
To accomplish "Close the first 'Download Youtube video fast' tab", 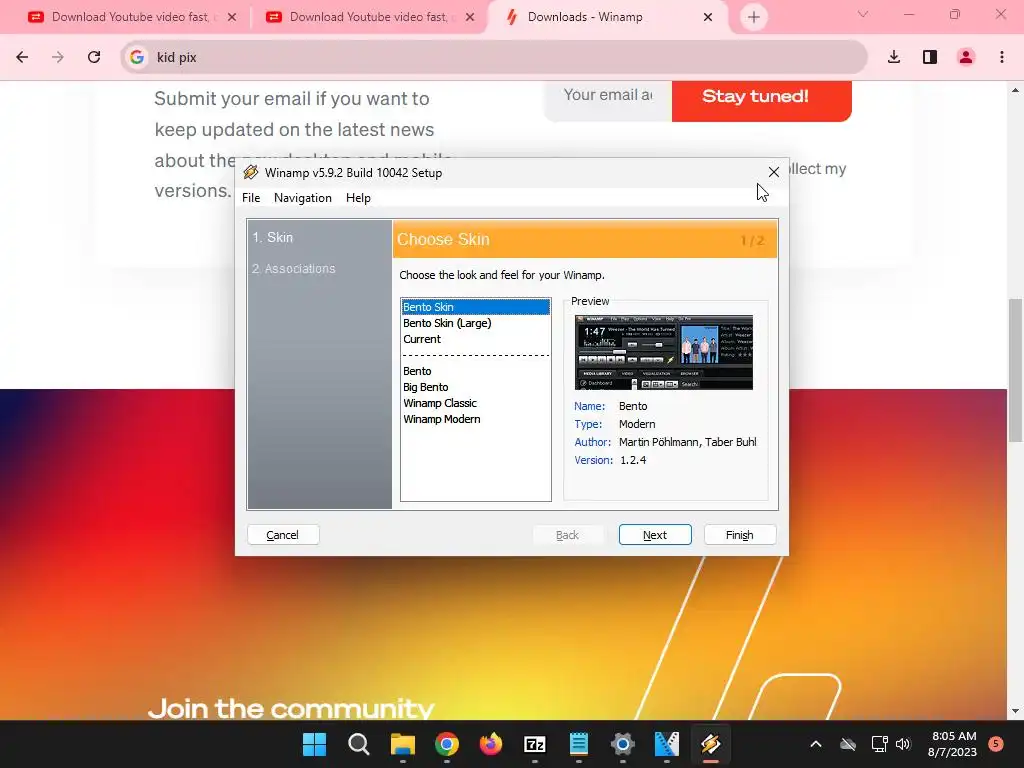I will click(232, 18).
